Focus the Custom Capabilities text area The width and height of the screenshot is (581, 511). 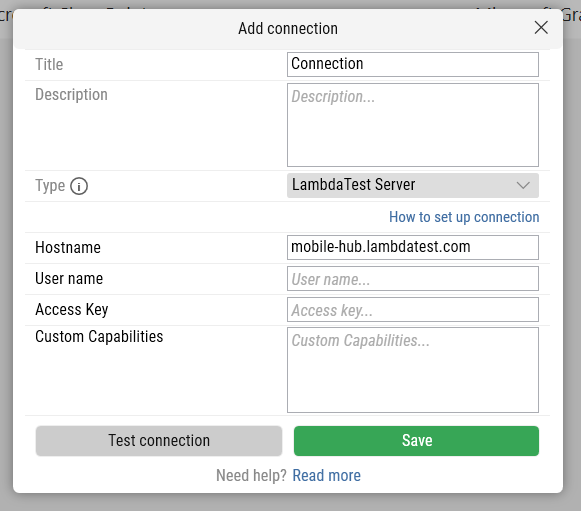[413, 370]
